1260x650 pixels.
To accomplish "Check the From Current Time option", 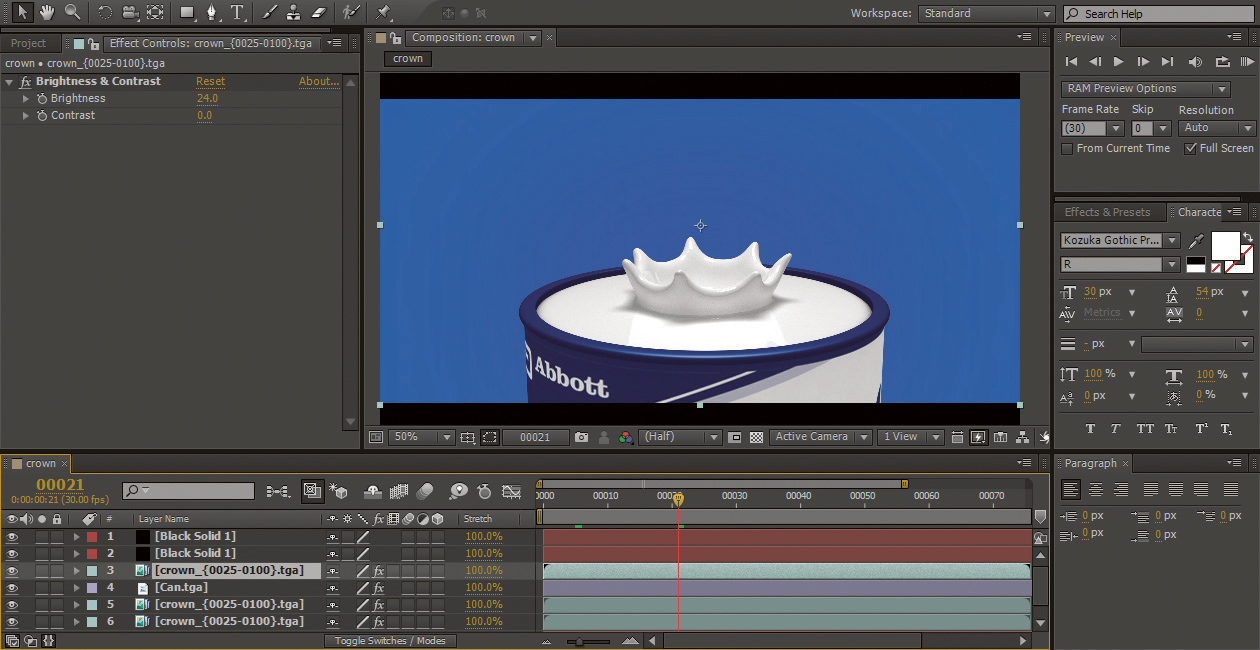I will click(x=1067, y=148).
